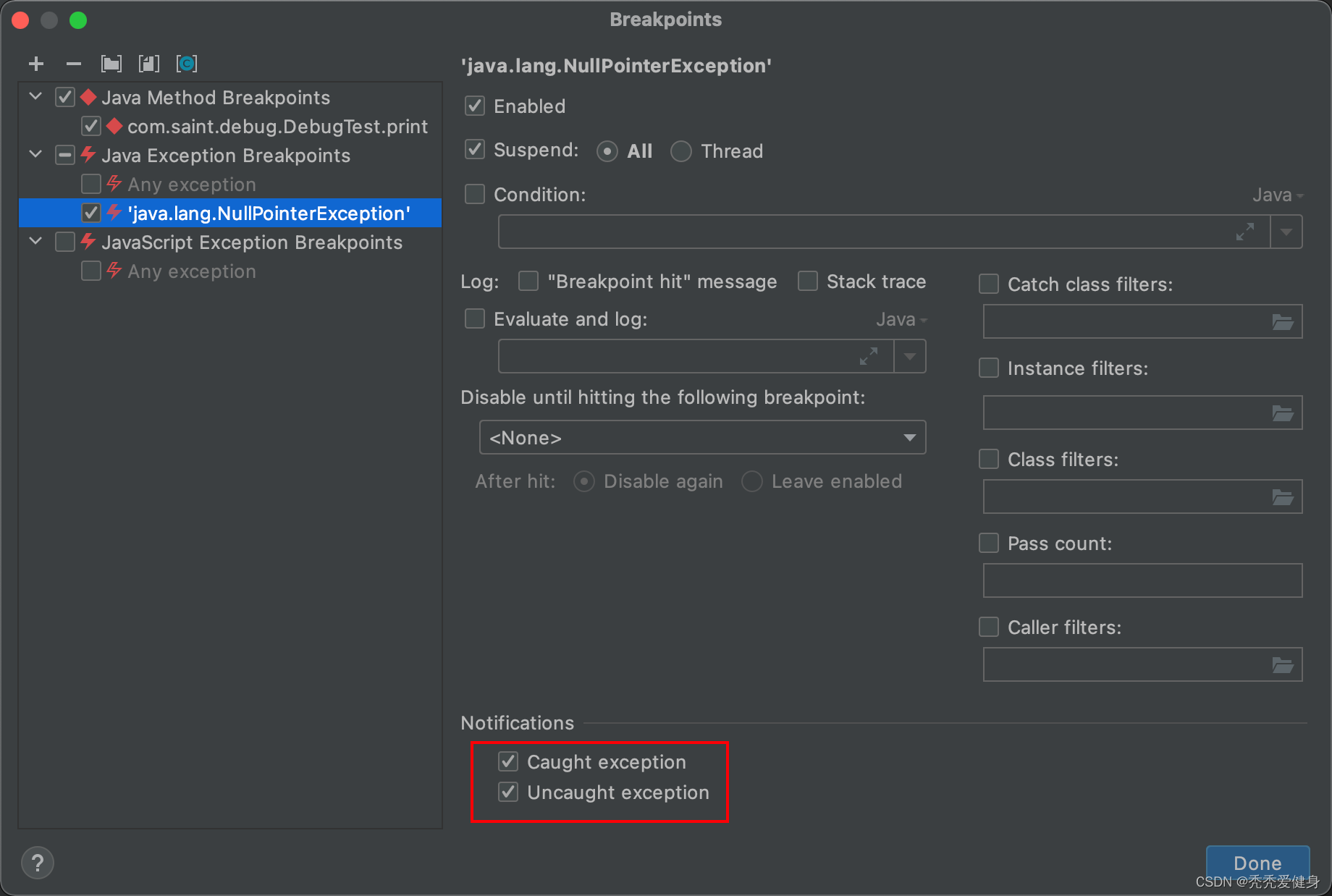Click the add breakpoint plus icon

(x=36, y=64)
